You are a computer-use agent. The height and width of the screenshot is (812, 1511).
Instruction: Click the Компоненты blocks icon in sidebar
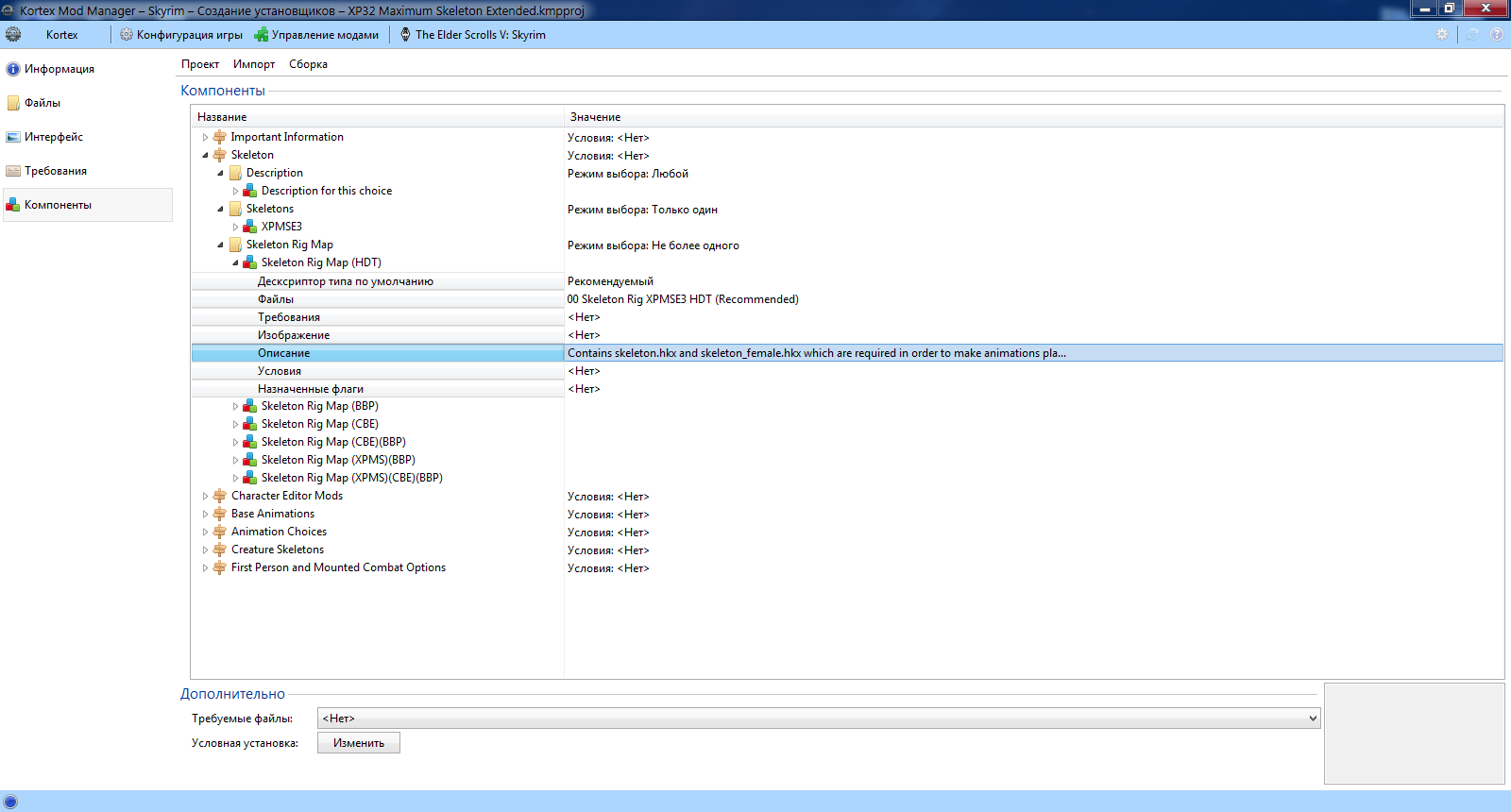pos(13,205)
